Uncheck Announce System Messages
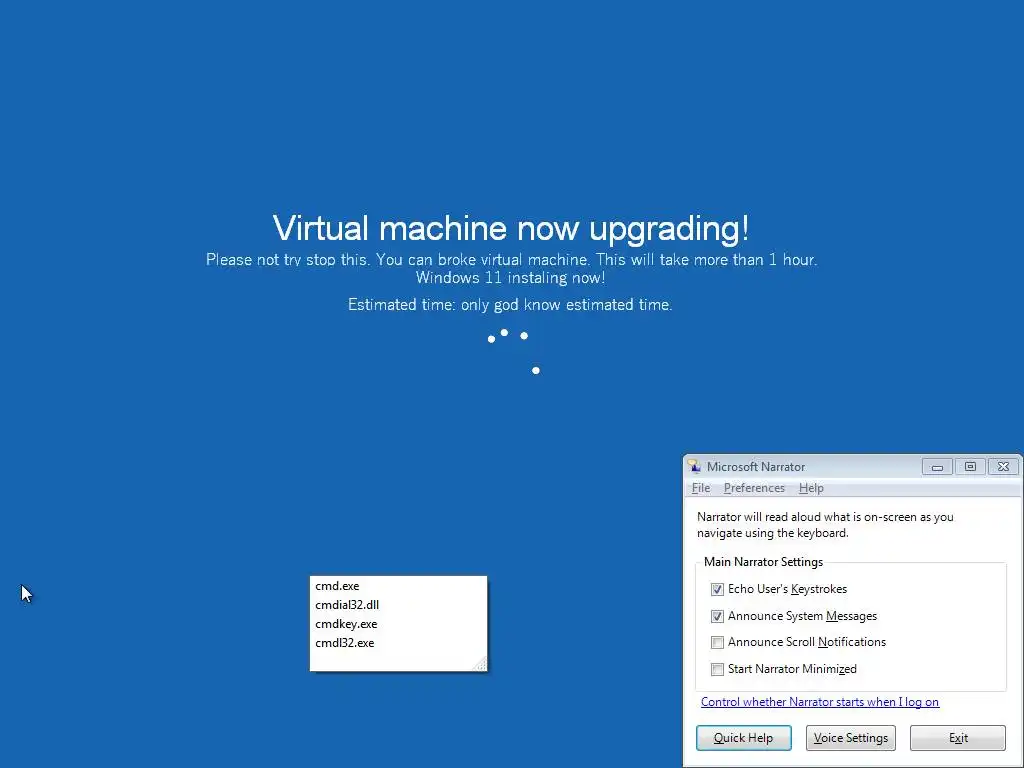Image resolution: width=1024 pixels, height=768 pixels. pyautogui.click(x=717, y=616)
